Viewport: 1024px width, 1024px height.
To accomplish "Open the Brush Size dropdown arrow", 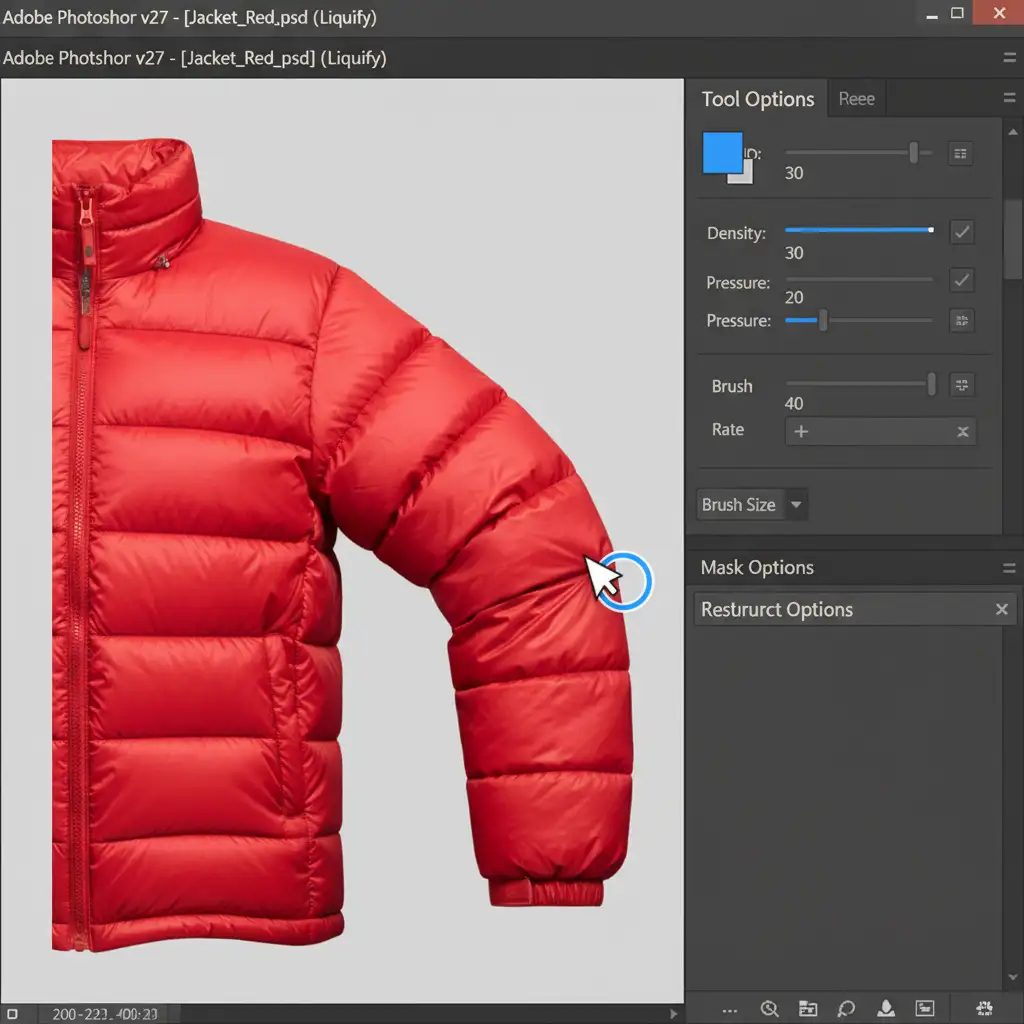I will [x=796, y=505].
